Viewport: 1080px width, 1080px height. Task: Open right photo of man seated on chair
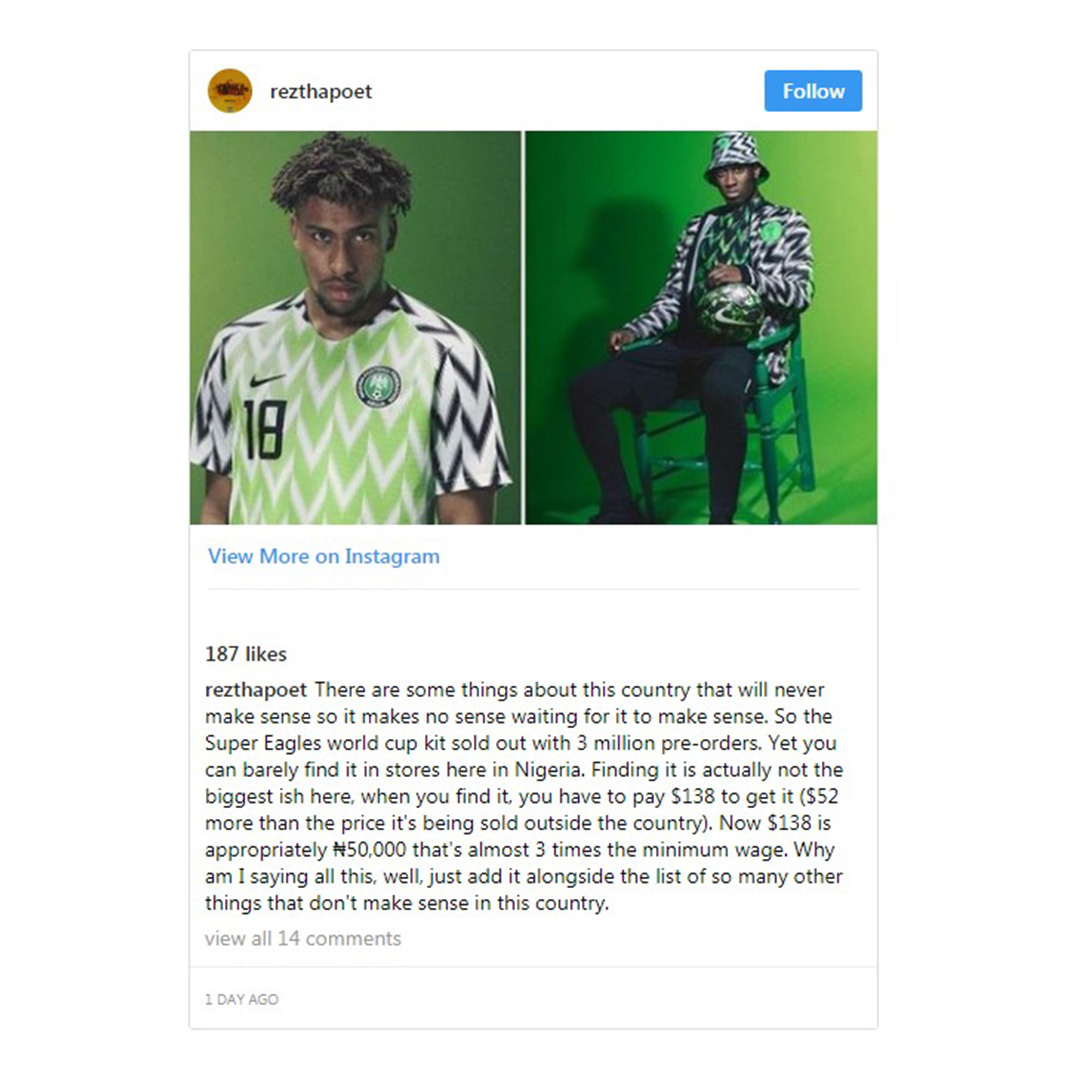pyautogui.click(x=701, y=328)
